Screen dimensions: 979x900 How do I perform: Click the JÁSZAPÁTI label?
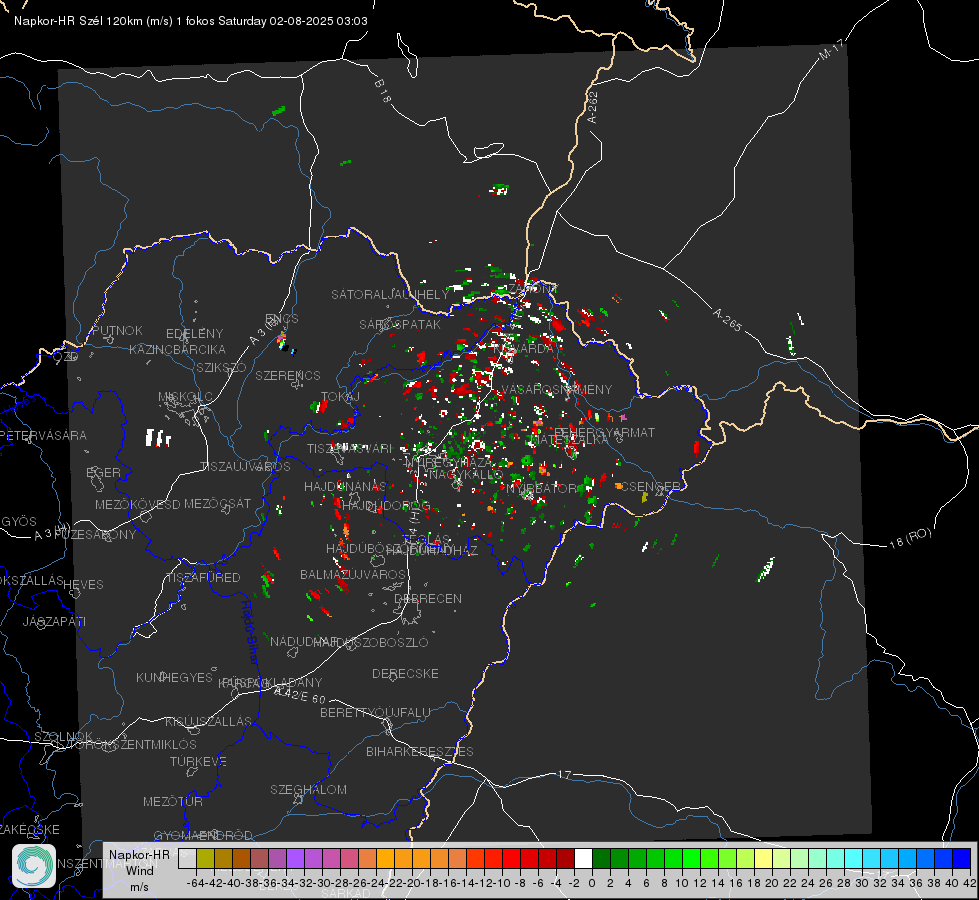[x=54, y=621]
